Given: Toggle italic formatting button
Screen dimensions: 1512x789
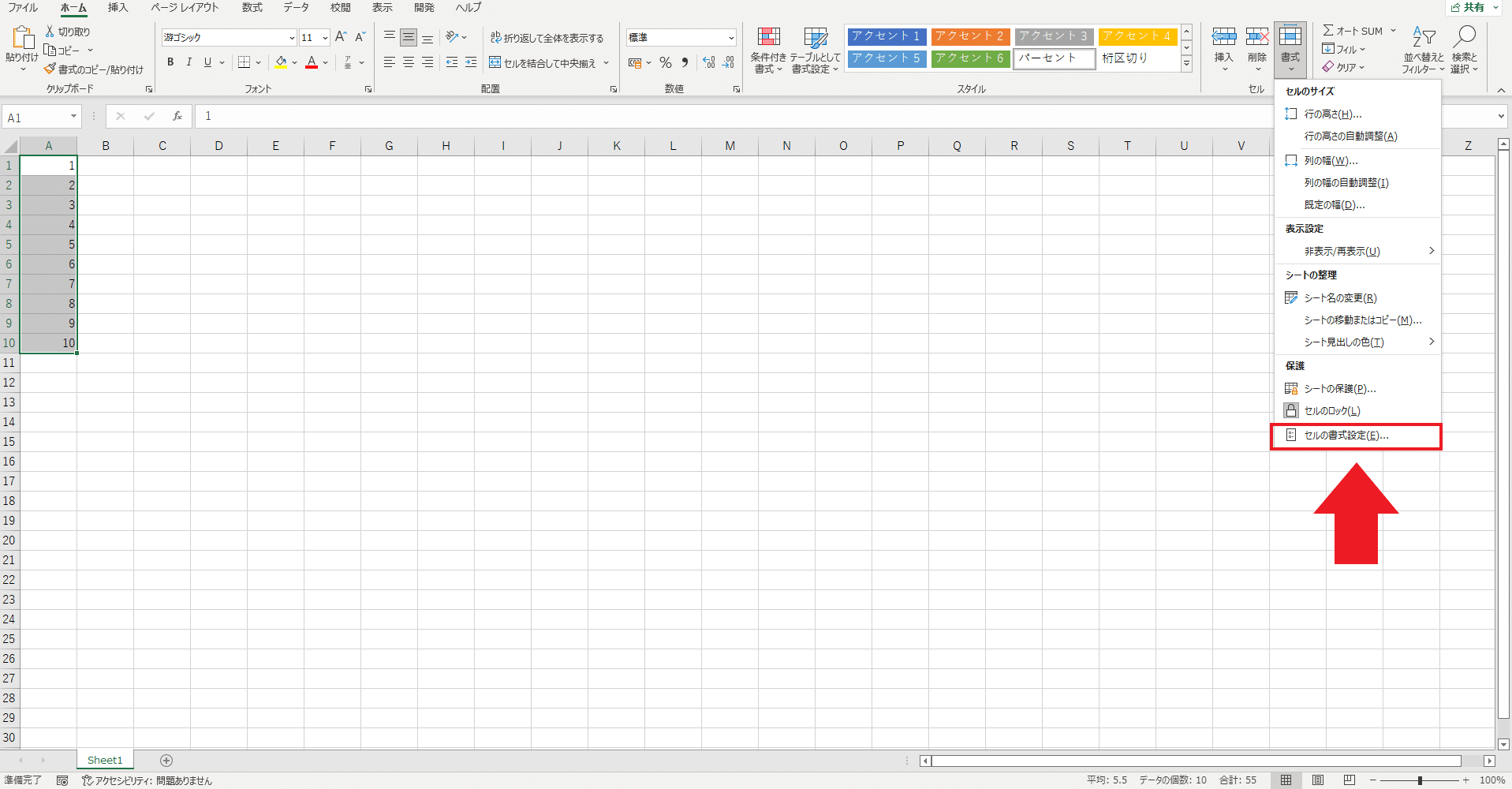Looking at the screenshot, I should [x=189, y=62].
